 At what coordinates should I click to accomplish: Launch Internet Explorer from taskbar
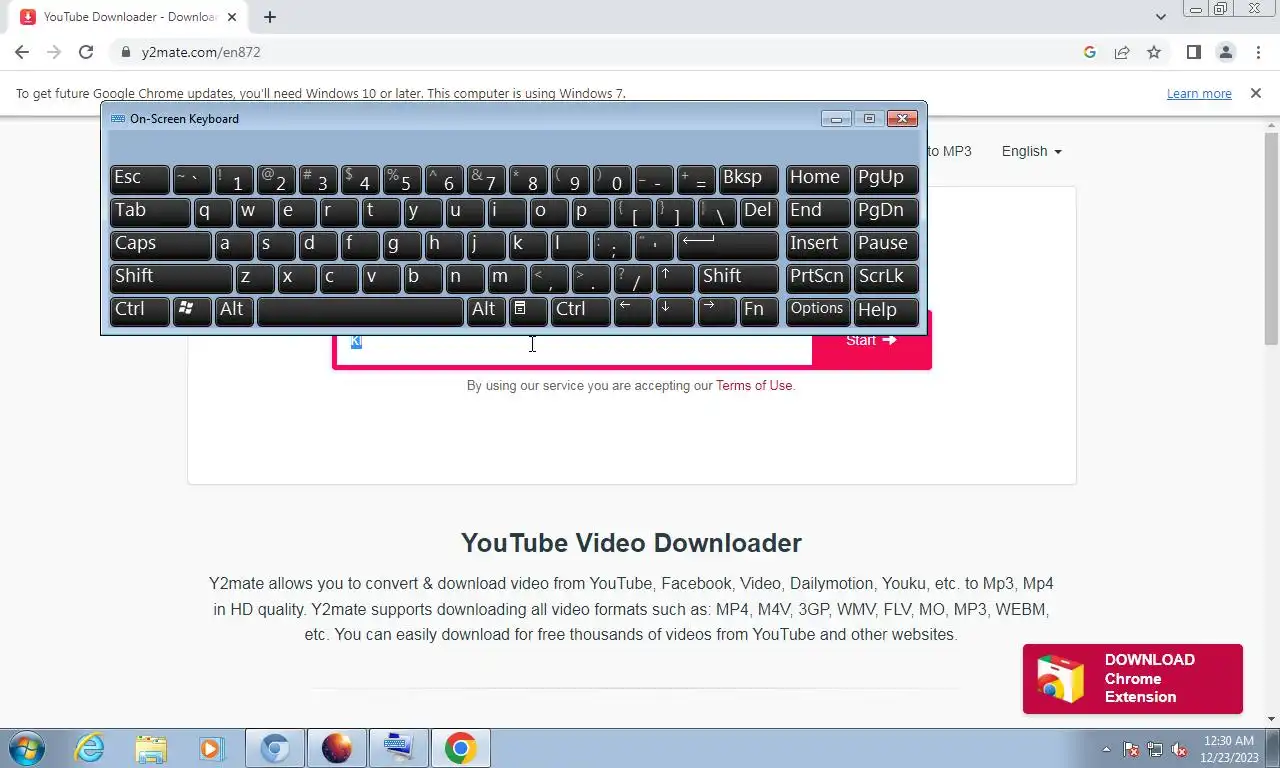point(89,748)
